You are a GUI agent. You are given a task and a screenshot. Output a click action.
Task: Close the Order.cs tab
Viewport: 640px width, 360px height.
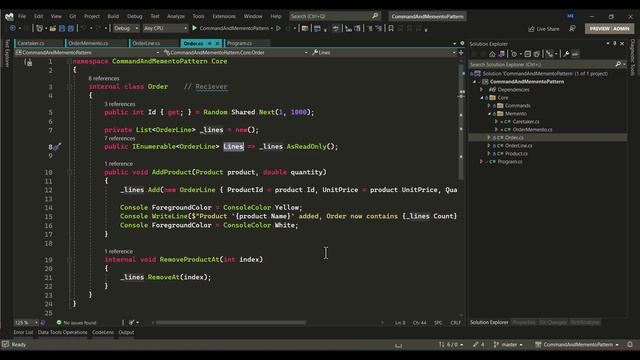click(x=217, y=43)
